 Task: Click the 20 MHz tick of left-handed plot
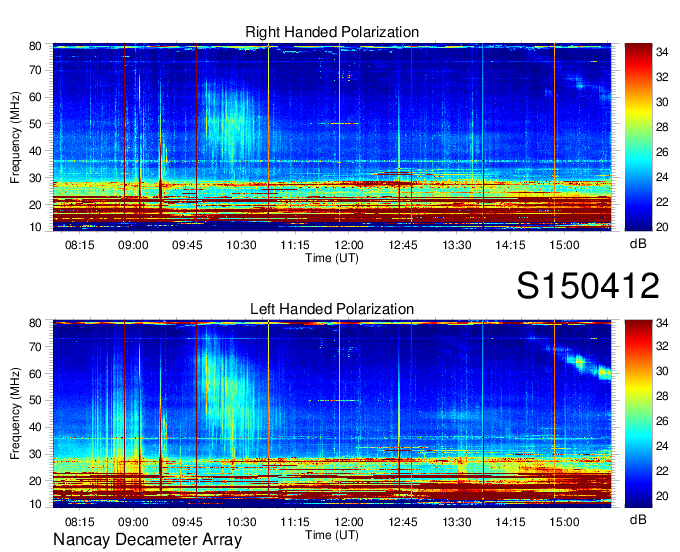click(36, 481)
